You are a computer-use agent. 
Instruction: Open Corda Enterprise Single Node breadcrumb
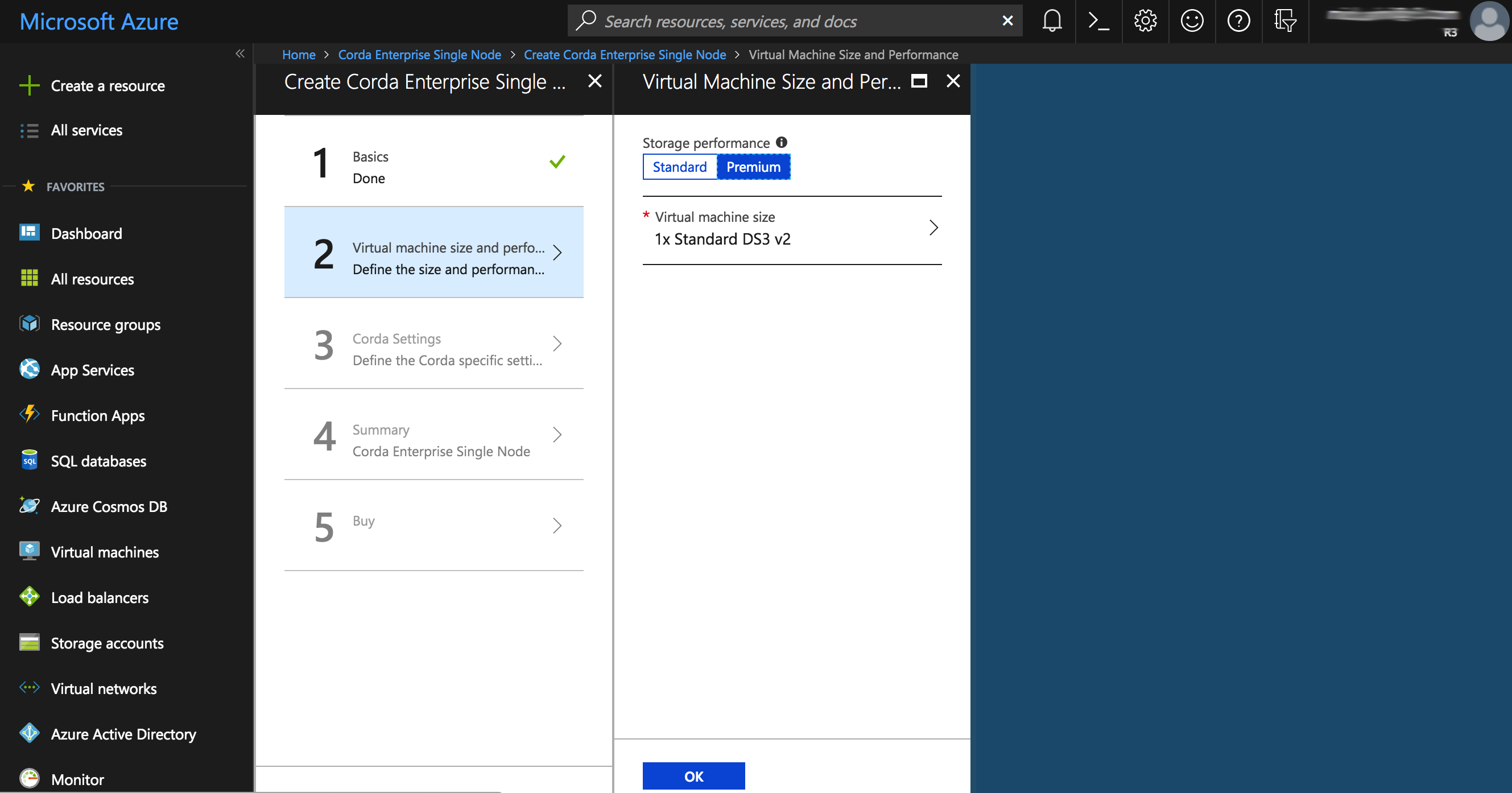[x=420, y=55]
